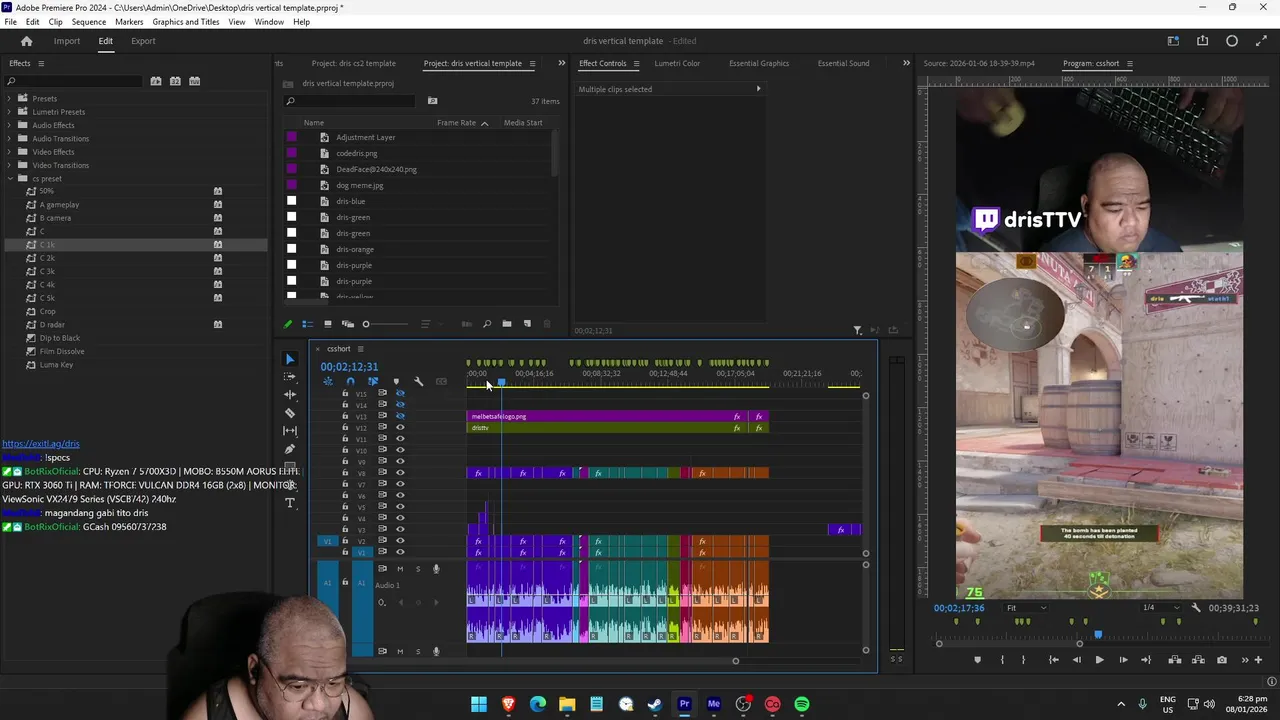Open Project panel tabs overflow chevron
This screenshot has width=1280, height=720.
coord(560,63)
